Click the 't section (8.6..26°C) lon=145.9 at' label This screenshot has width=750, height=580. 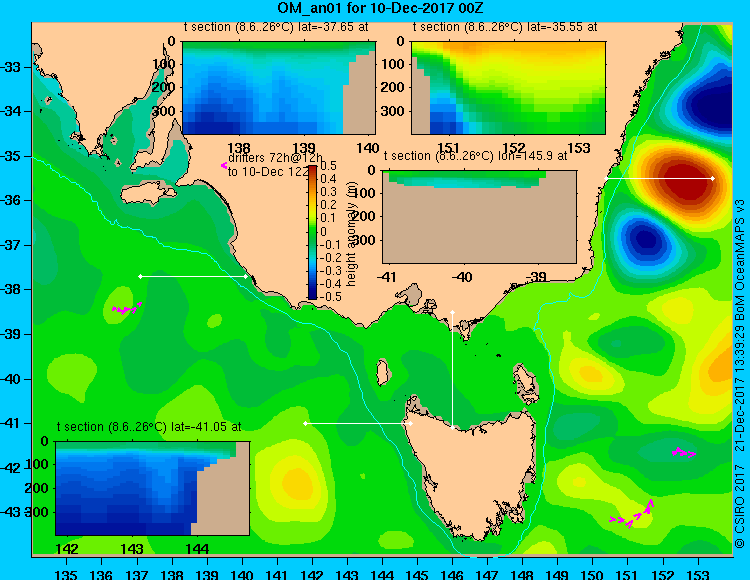475,156
